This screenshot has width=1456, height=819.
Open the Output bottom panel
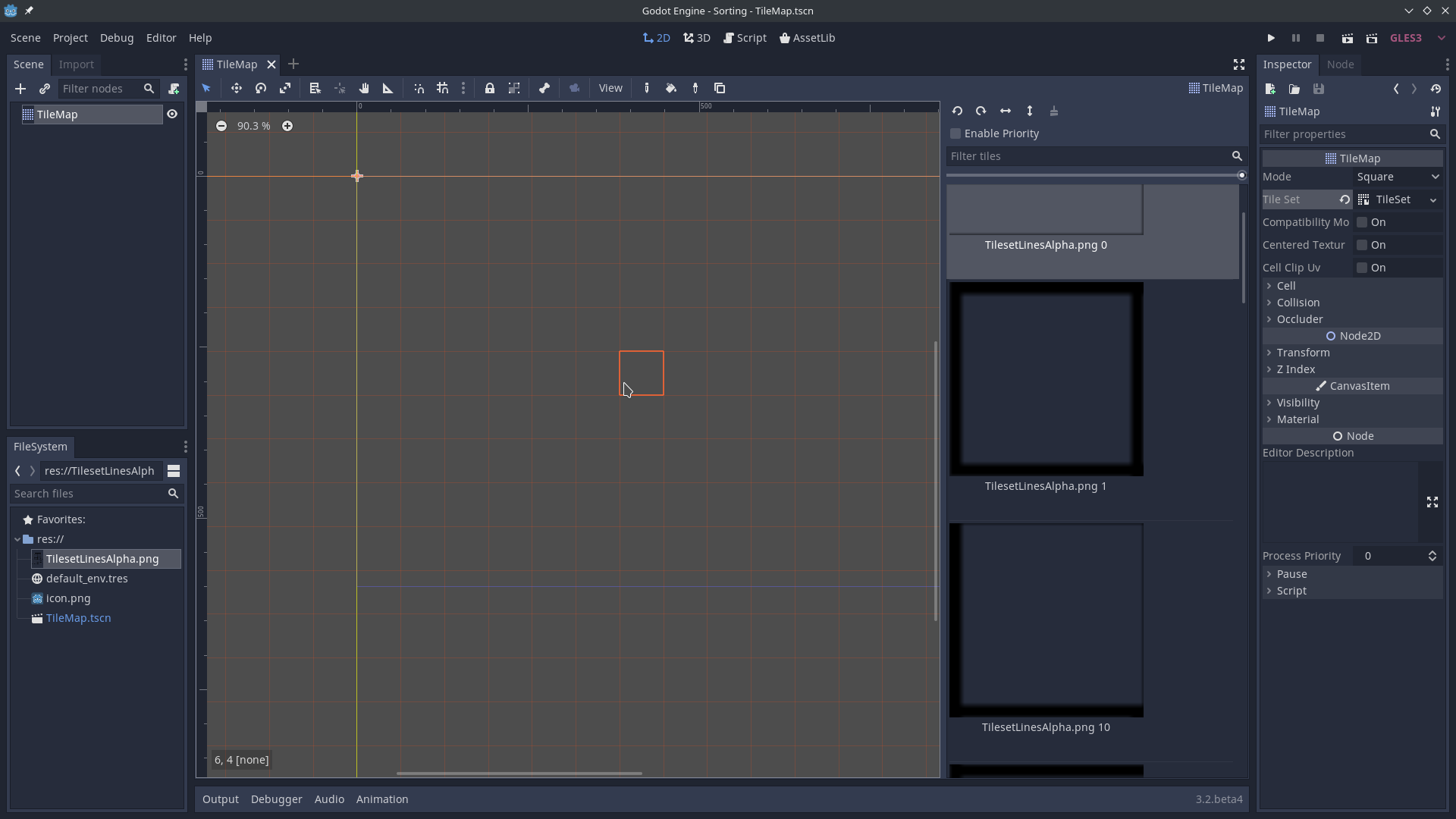tap(221, 799)
